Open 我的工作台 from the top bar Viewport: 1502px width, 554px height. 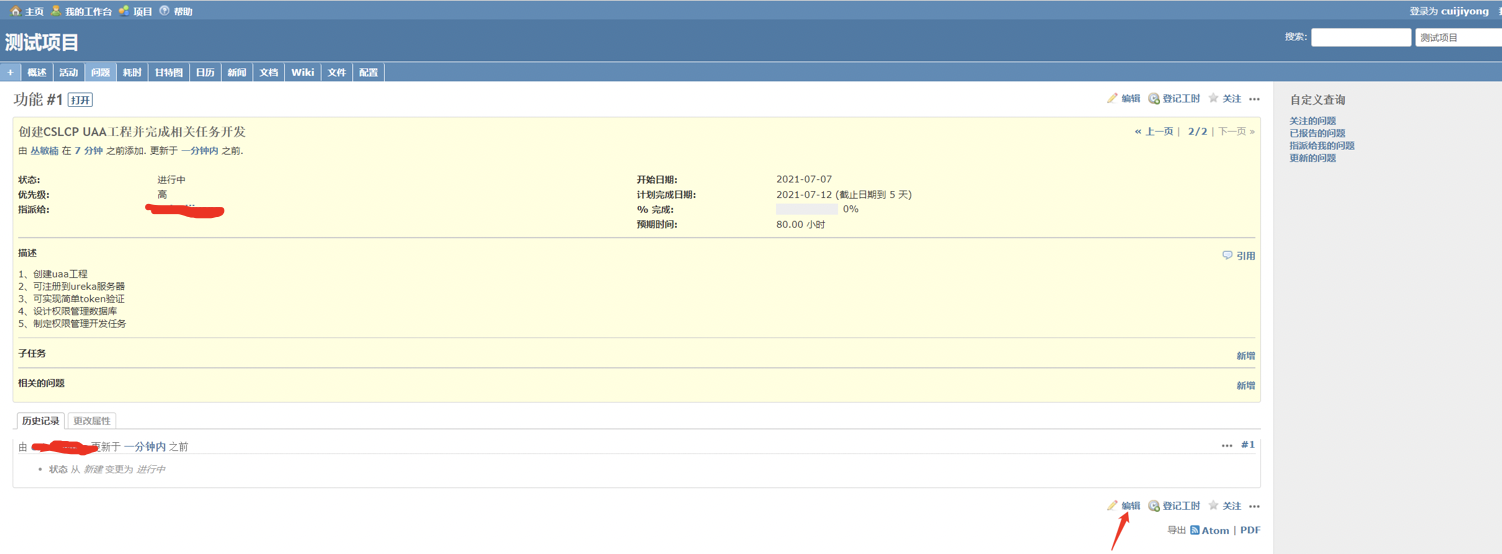coord(81,11)
